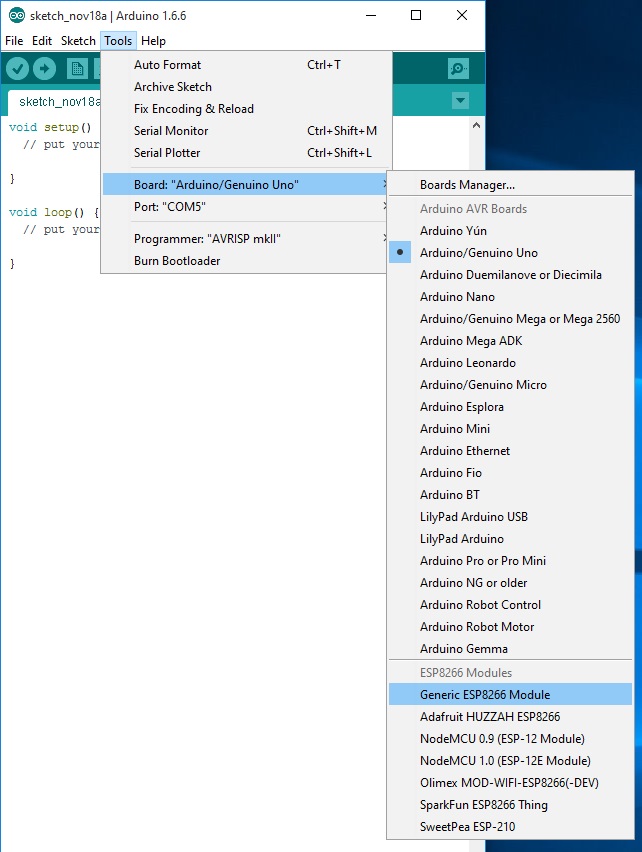Select the checked Arduino/Genuino Uno board
Viewport: 642px width, 852px height.
tap(511, 253)
